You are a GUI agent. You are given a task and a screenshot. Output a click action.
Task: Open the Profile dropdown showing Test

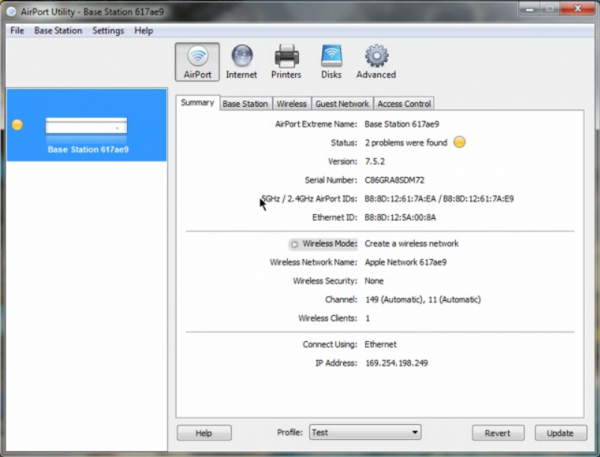click(x=365, y=433)
